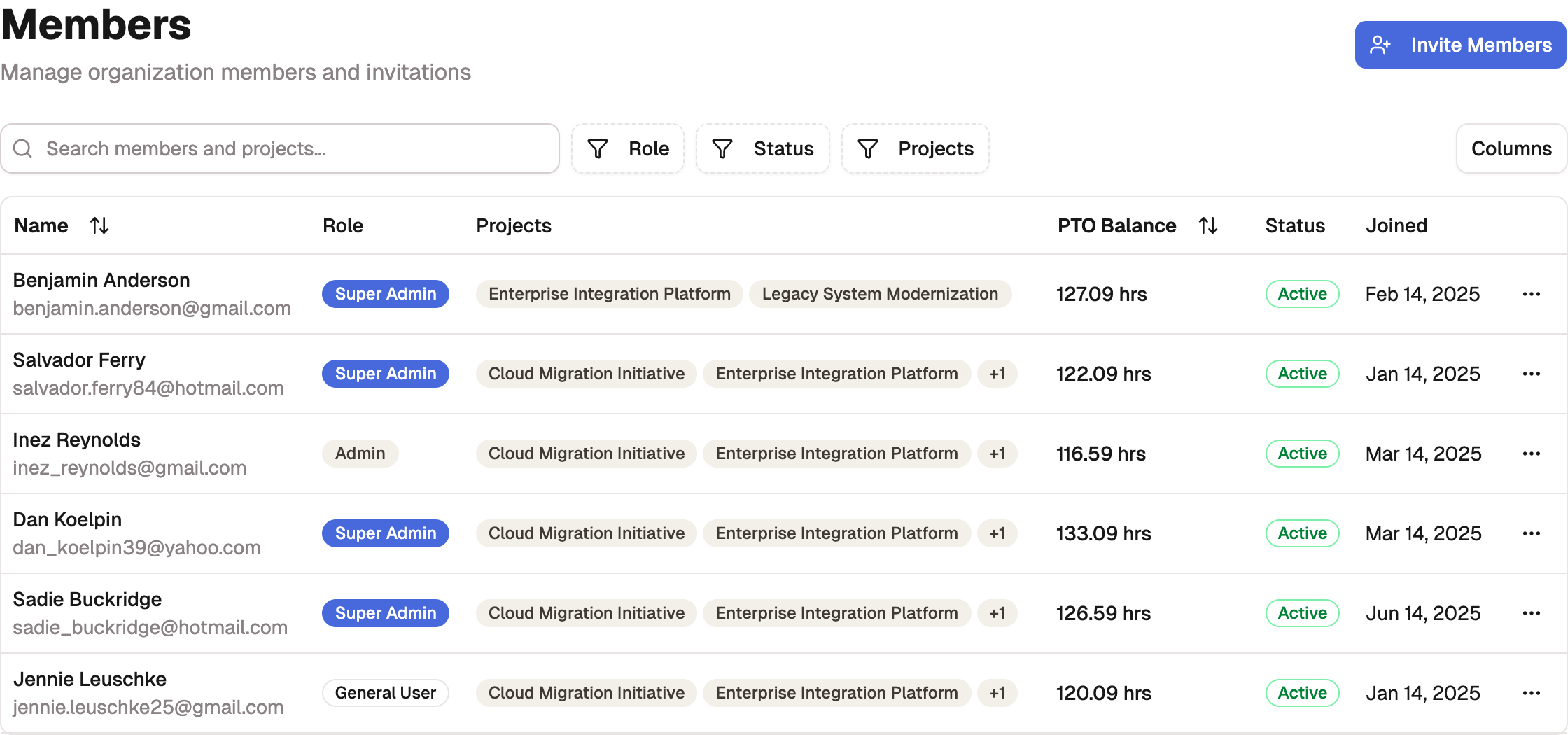Click the Role column header
The width and height of the screenshot is (1568, 735).
coord(343,225)
